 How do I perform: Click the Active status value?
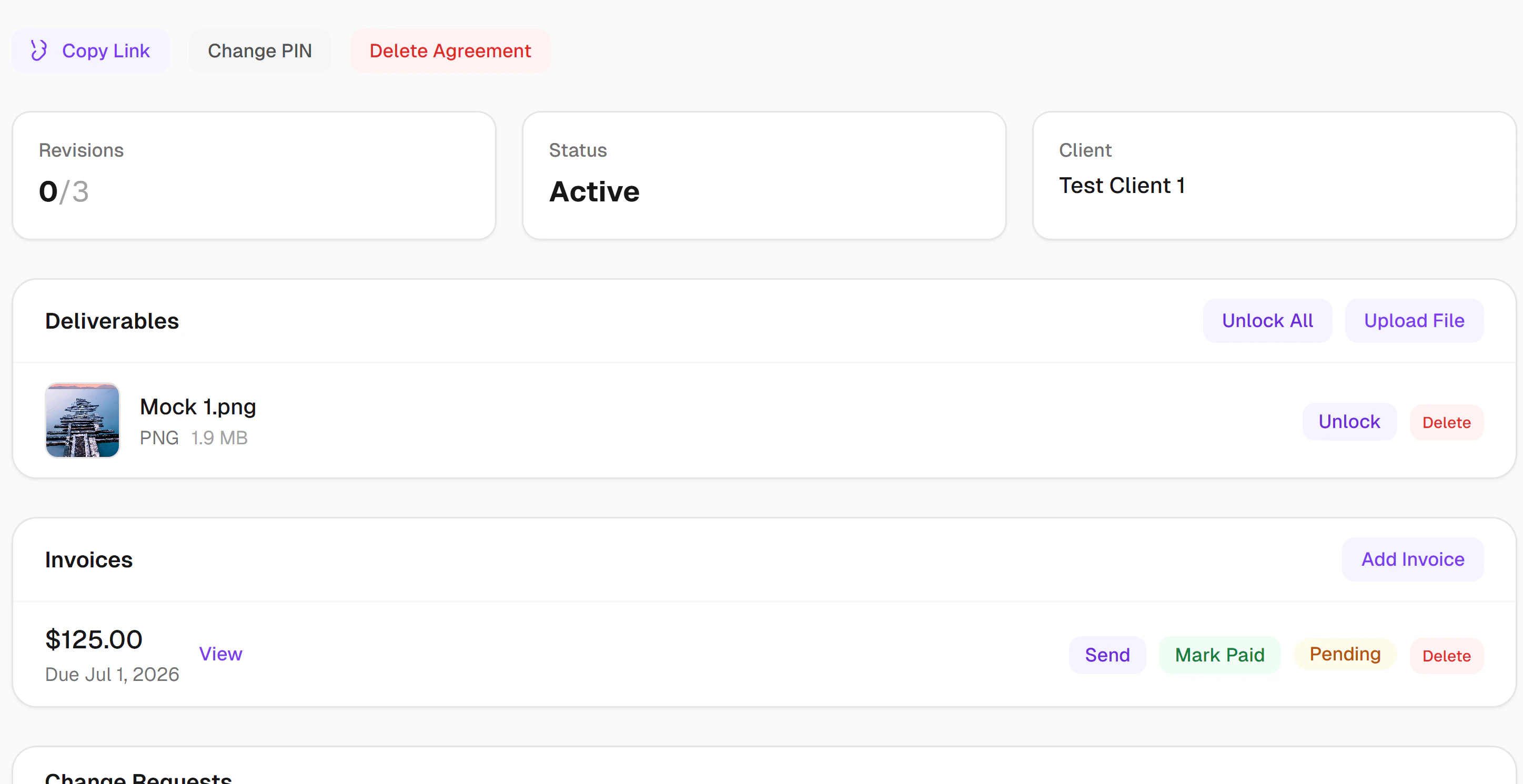pyautogui.click(x=594, y=191)
